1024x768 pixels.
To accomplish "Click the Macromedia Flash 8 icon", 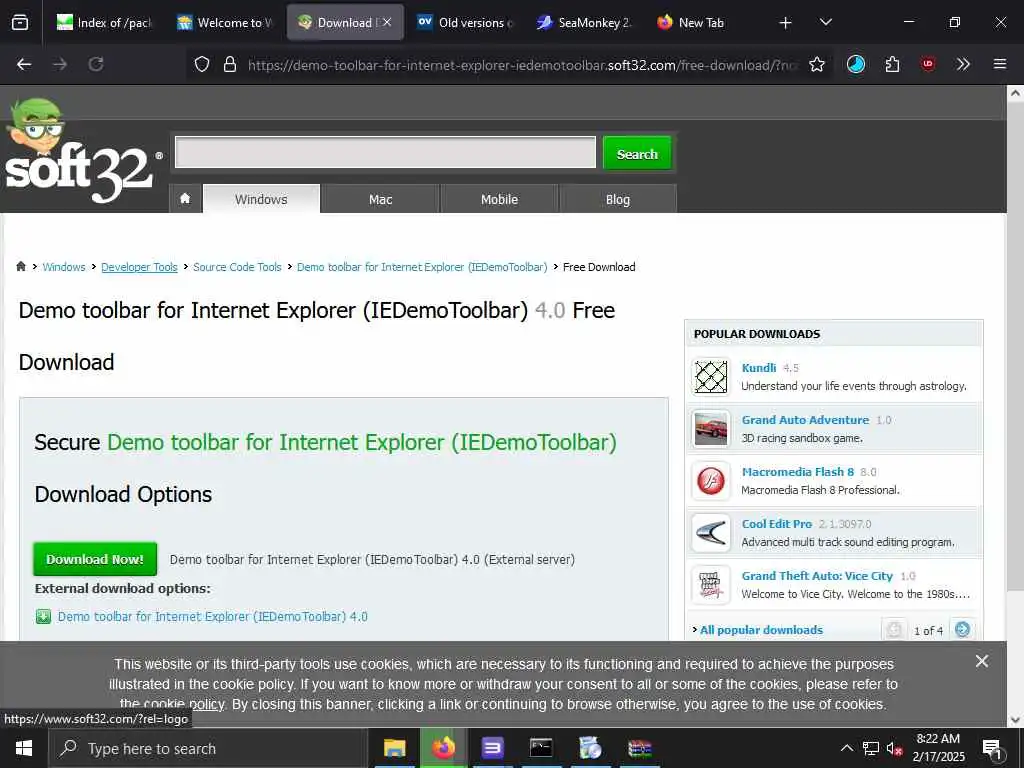I will 711,481.
